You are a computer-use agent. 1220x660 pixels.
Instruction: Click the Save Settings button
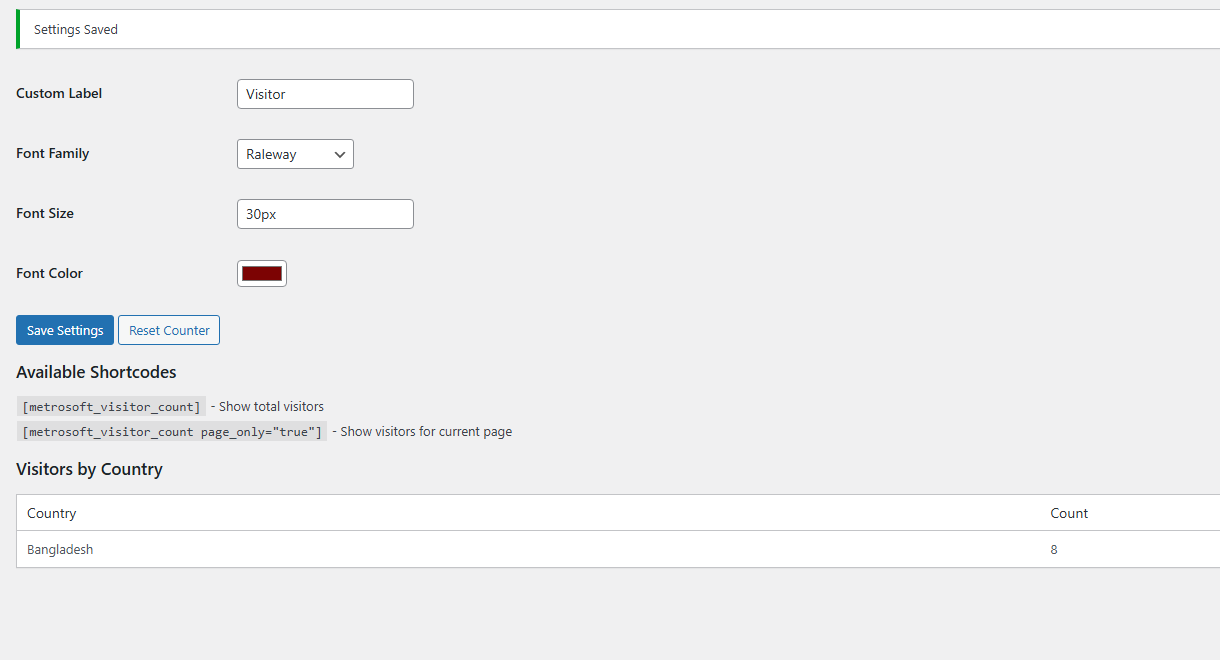pos(65,330)
